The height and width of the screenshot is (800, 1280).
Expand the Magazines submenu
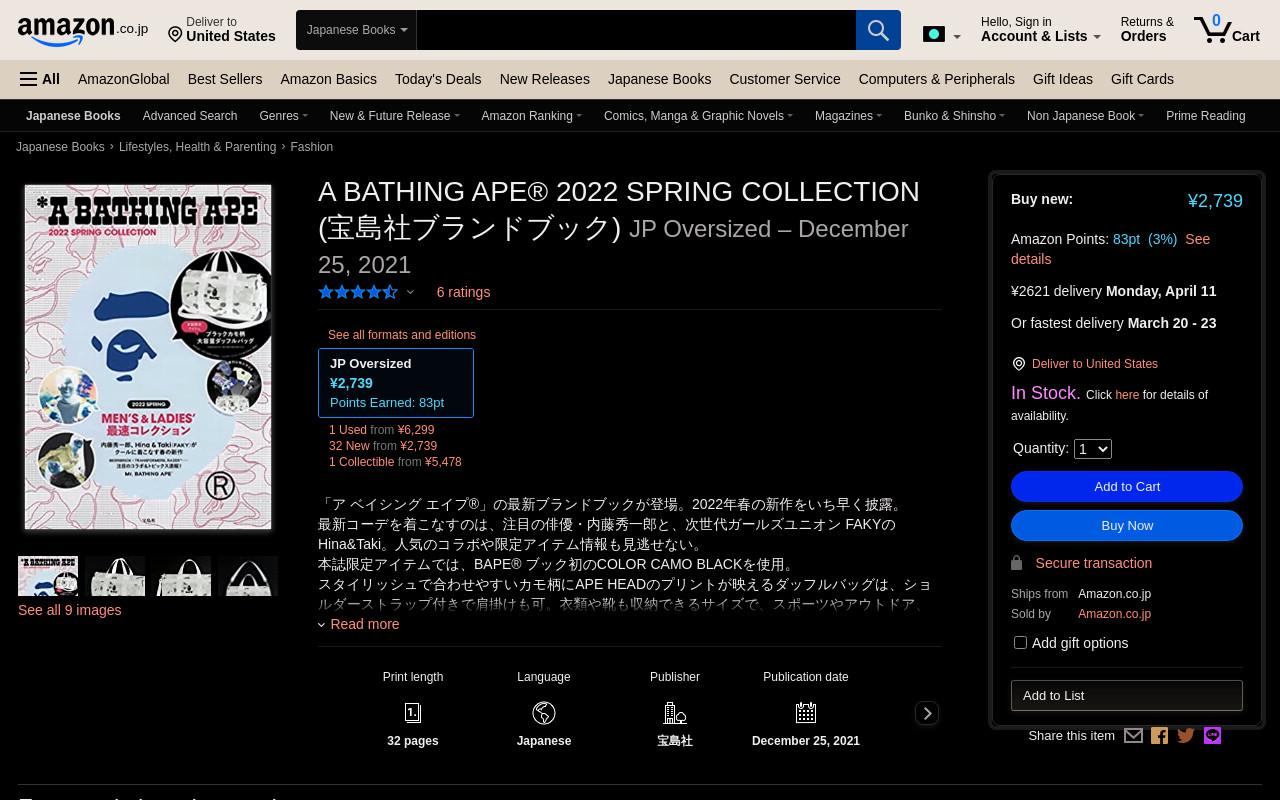coord(849,116)
